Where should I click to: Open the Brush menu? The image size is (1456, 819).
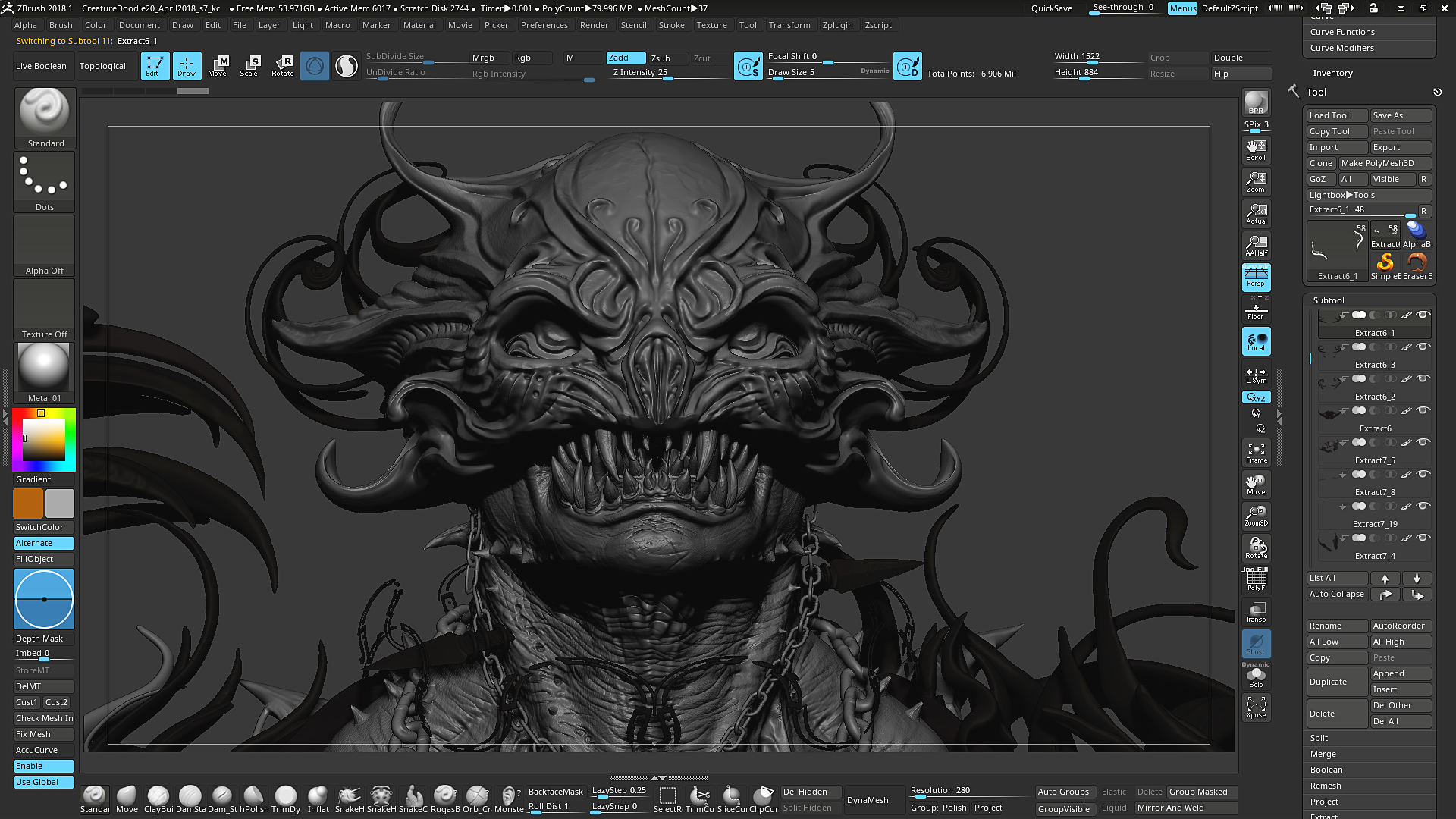pos(61,25)
